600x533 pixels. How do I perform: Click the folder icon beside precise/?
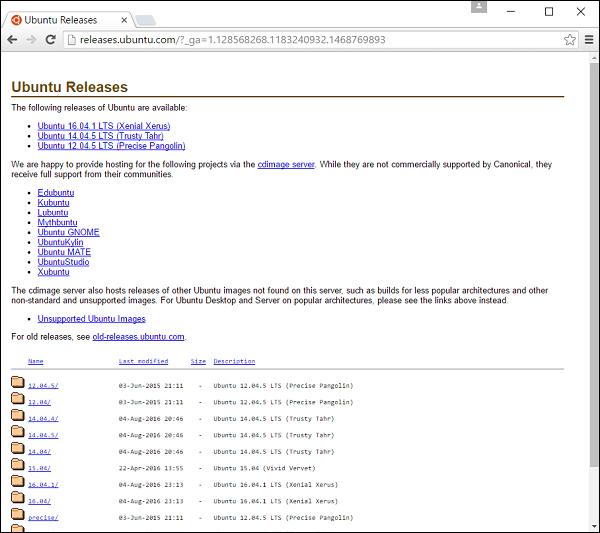coord(18,516)
